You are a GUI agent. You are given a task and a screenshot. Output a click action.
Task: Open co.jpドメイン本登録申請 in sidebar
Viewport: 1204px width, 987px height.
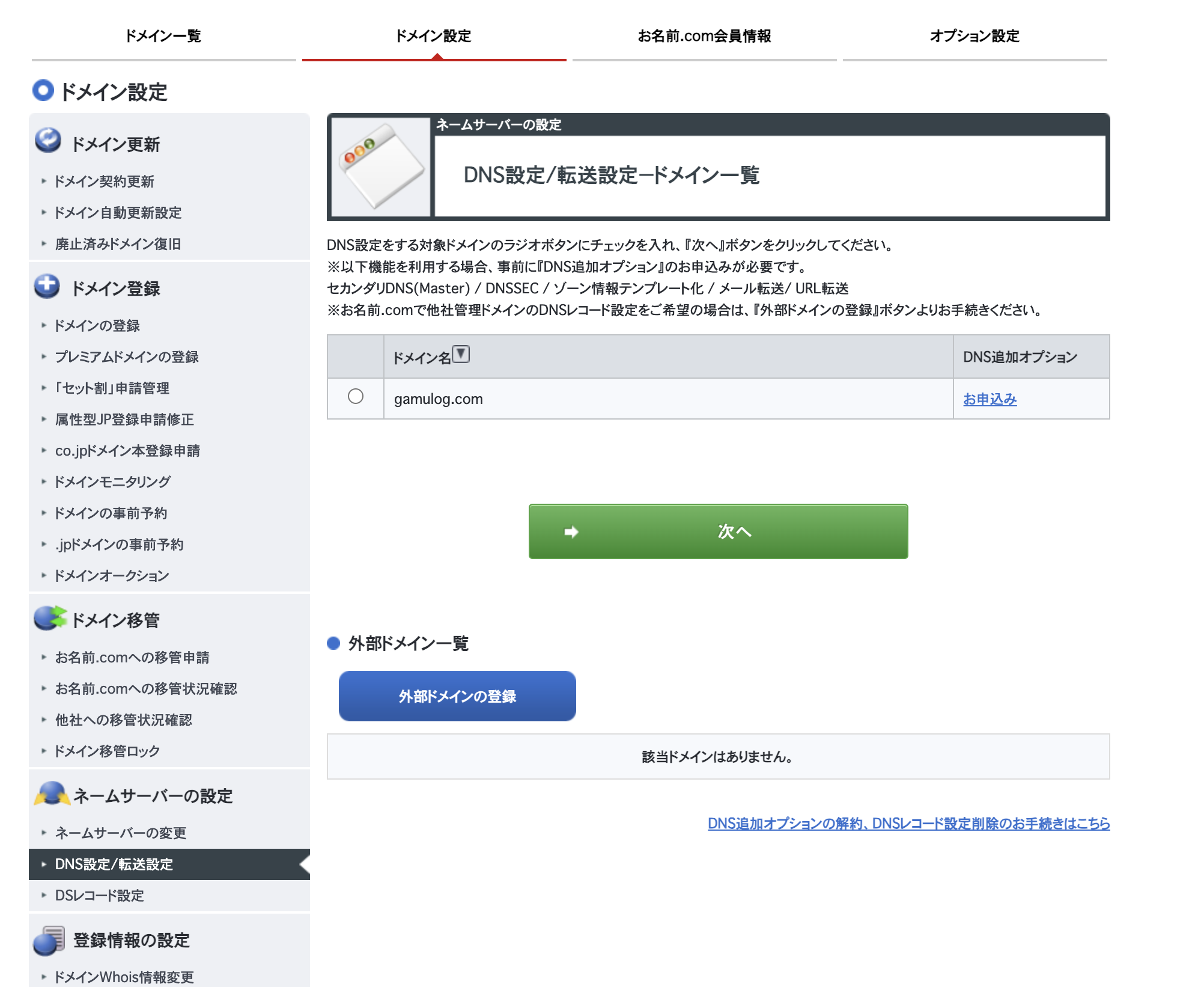coord(127,451)
